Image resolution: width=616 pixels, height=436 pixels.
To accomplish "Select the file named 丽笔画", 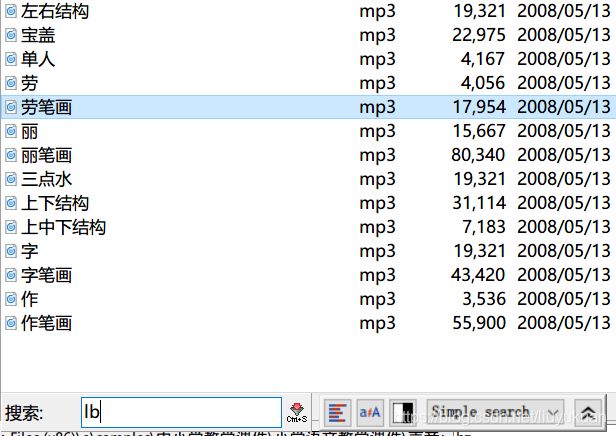I will pyautogui.click(x=46, y=155).
